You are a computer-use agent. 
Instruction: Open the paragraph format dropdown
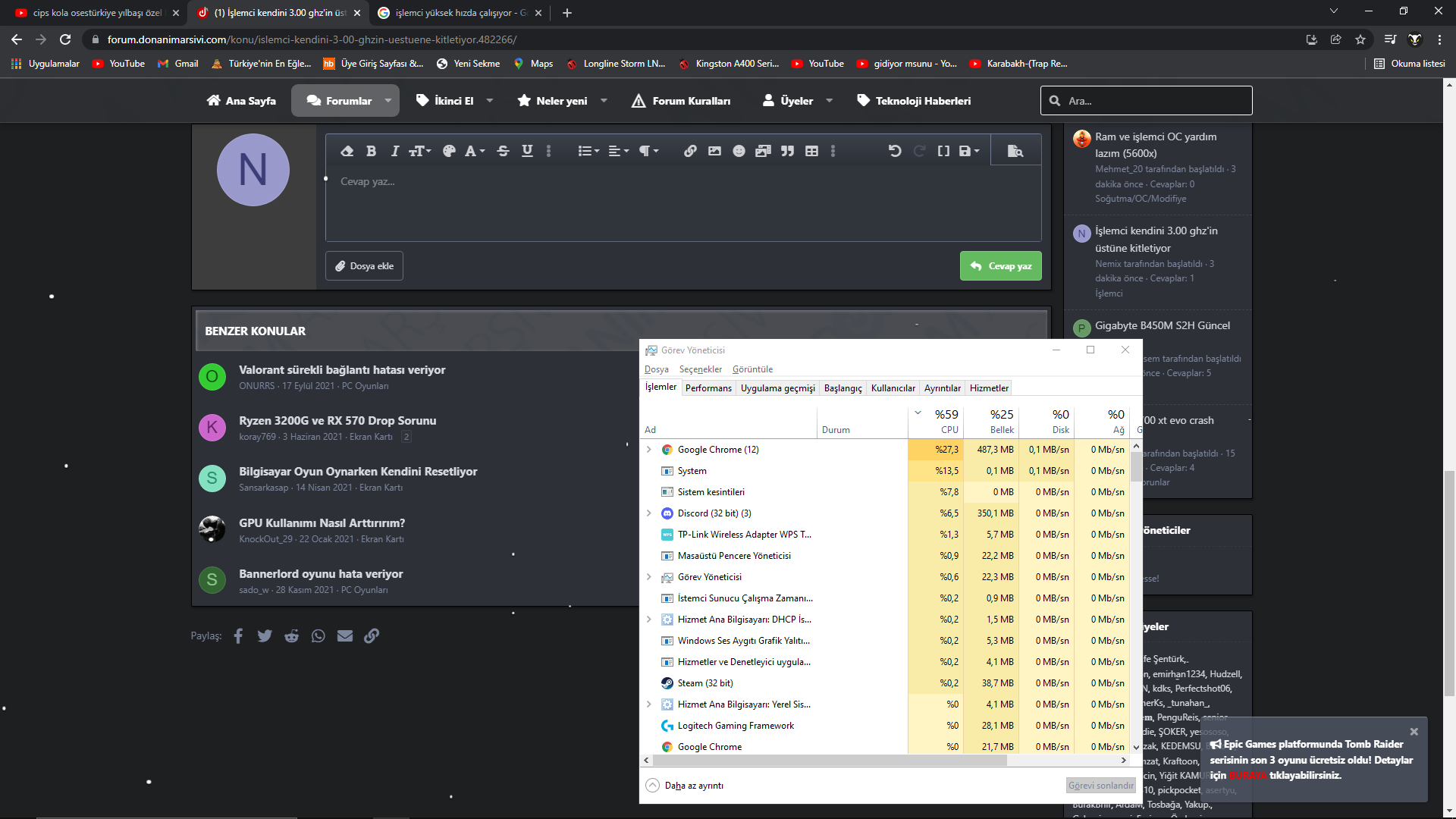point(648,151)
